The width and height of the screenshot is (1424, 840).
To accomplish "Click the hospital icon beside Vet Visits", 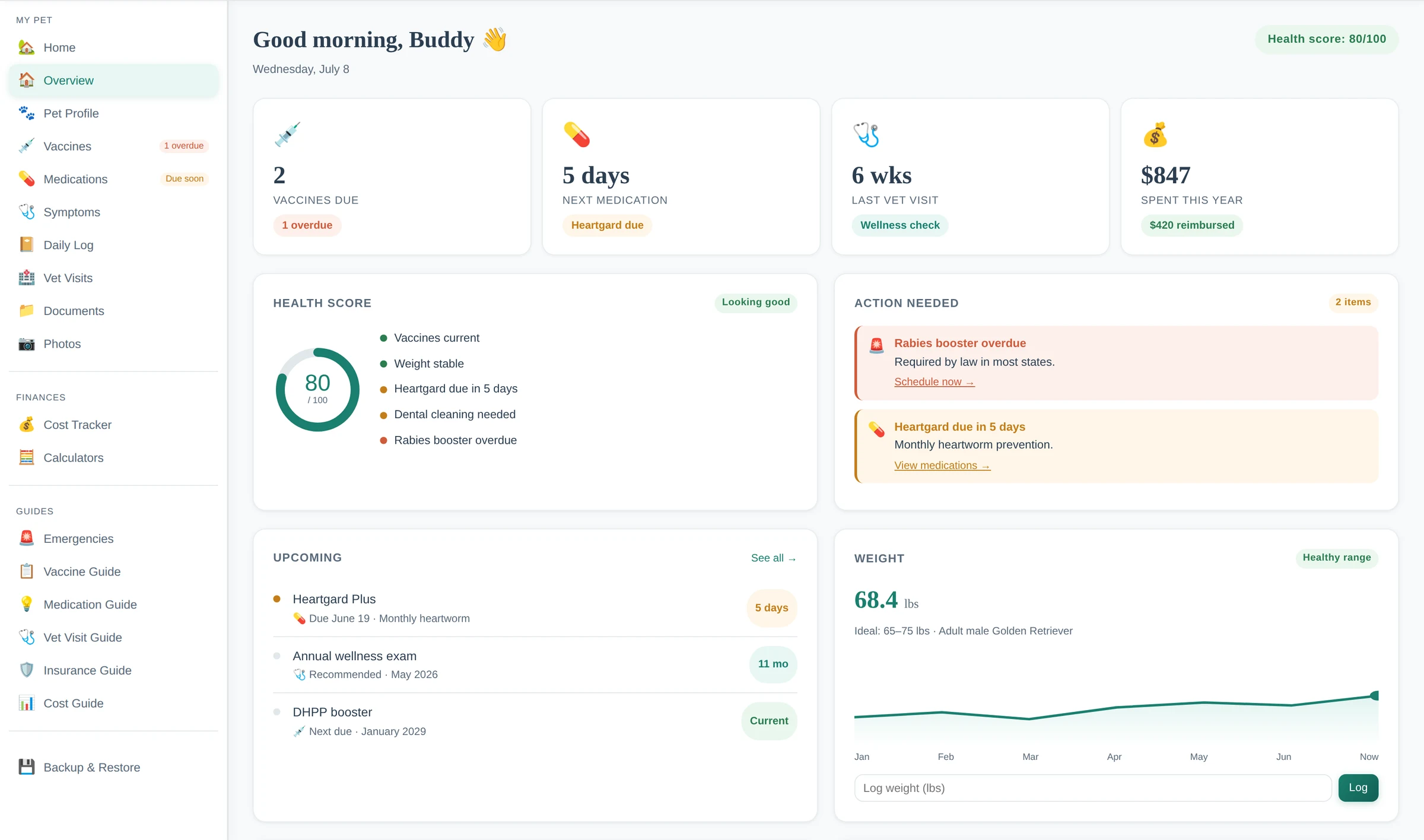I will click(26, 278).
